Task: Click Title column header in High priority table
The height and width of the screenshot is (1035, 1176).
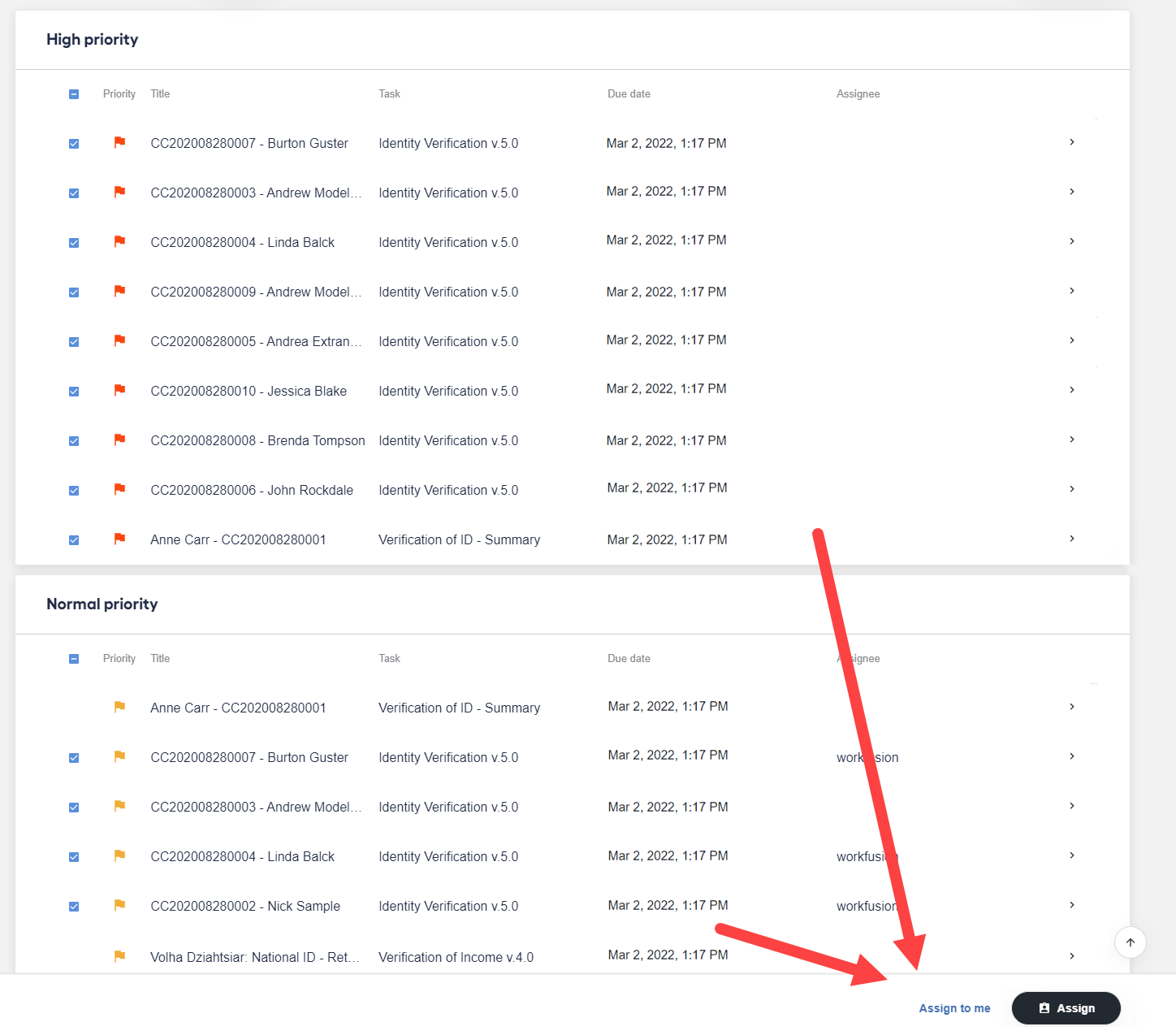Action: [x=160, y=94]
